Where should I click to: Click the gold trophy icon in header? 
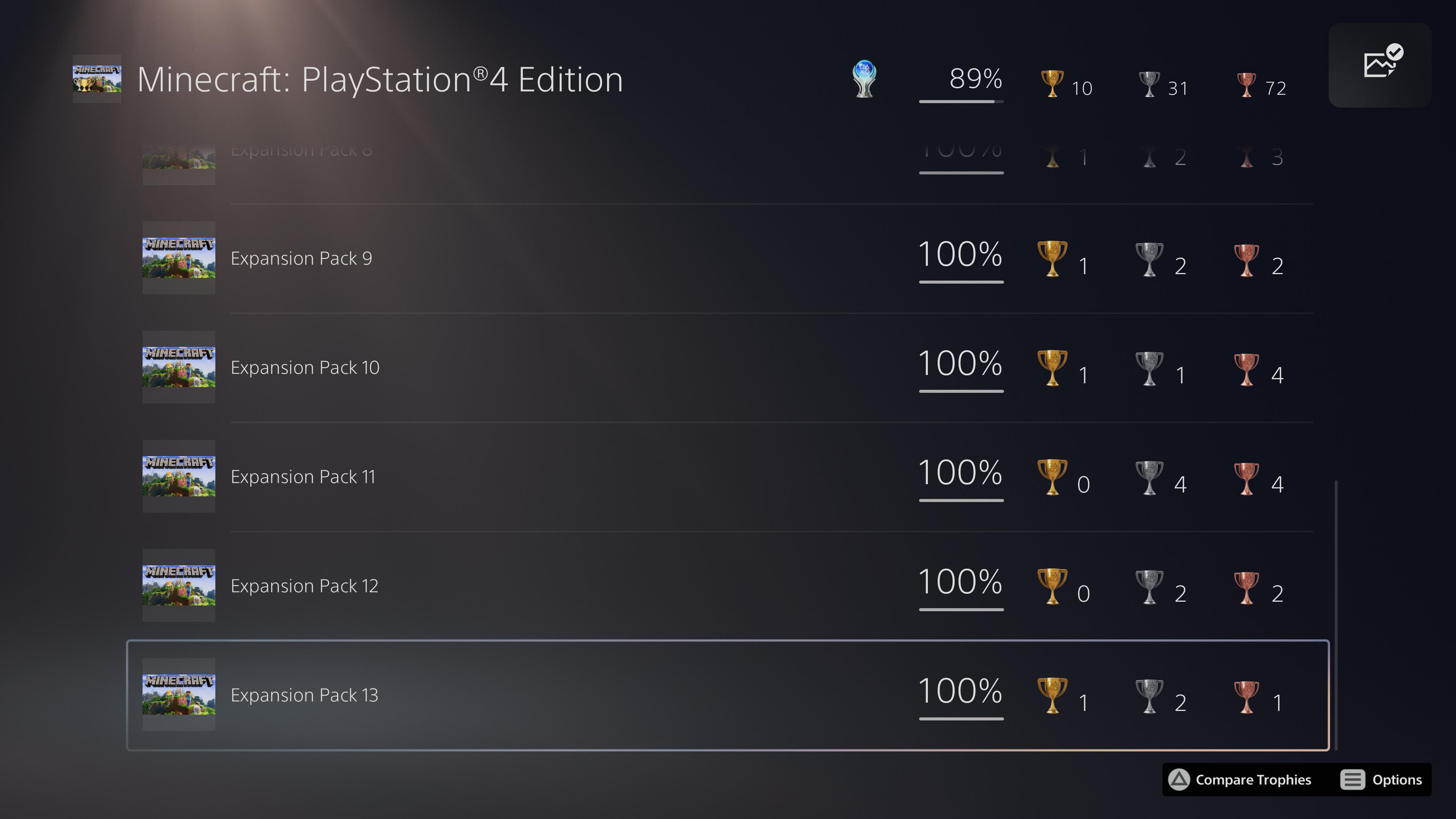[x=1052, y=84]
